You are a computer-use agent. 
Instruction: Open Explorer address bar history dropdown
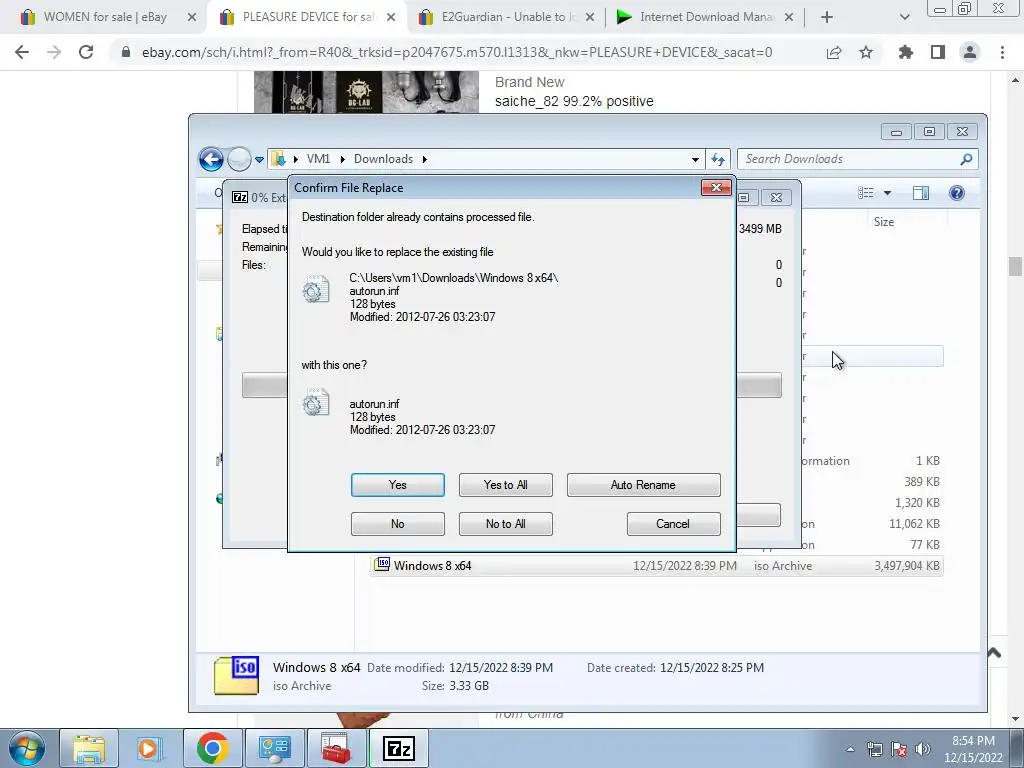pyautogui.click(x=695, y=159)
